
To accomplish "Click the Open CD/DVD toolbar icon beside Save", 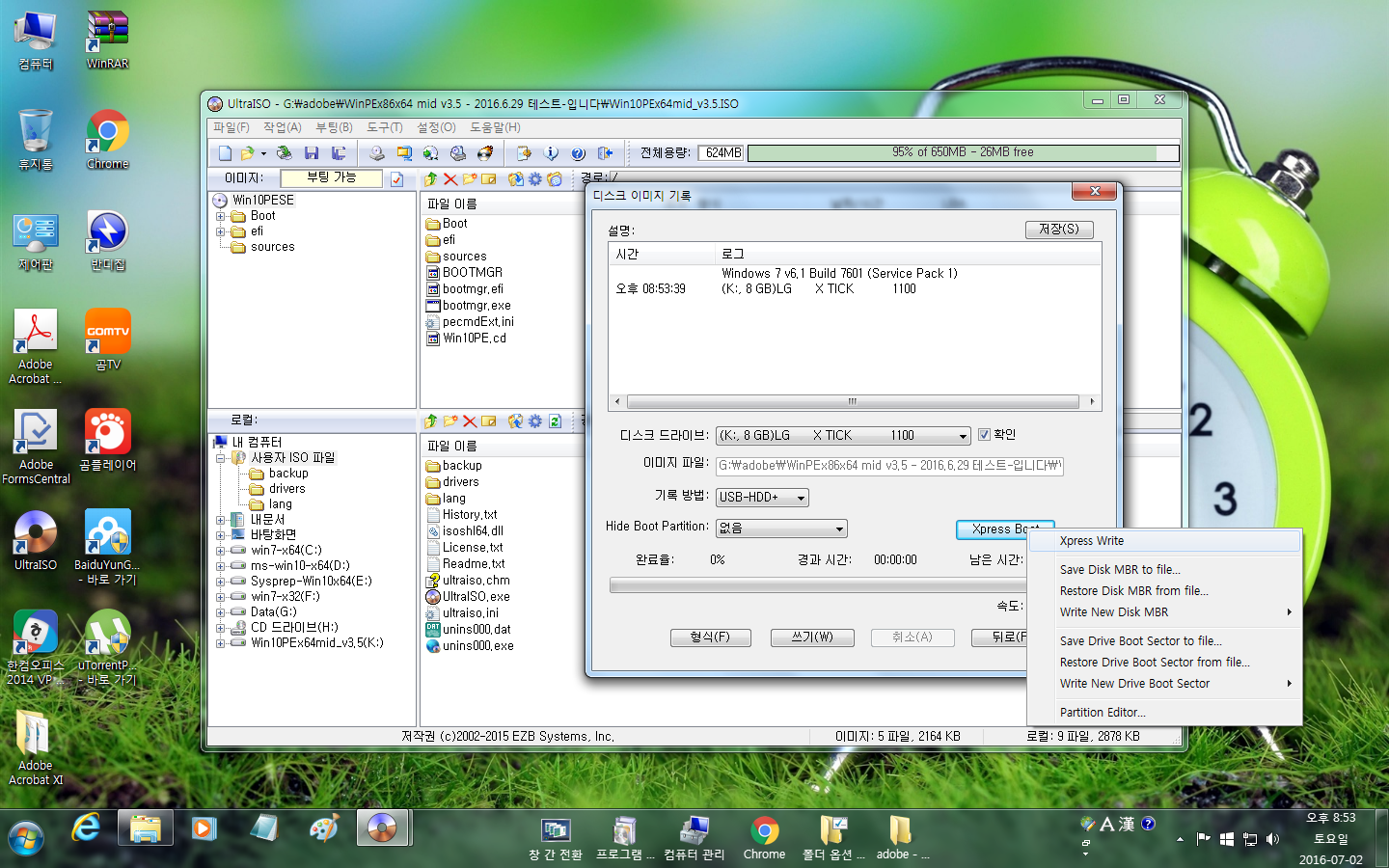I will [284, 152].
